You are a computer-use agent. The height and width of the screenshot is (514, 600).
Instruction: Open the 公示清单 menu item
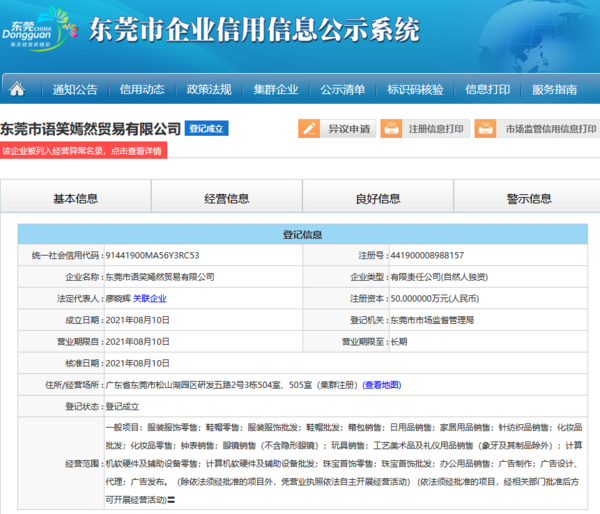tap(343, 90)
